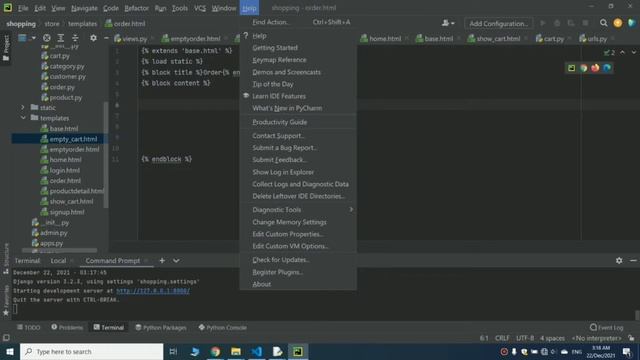The width and height of the screenshot is (640, 360).
Task: Open built-in preview PyCharm icon
Action: click(x=571, y=68)
